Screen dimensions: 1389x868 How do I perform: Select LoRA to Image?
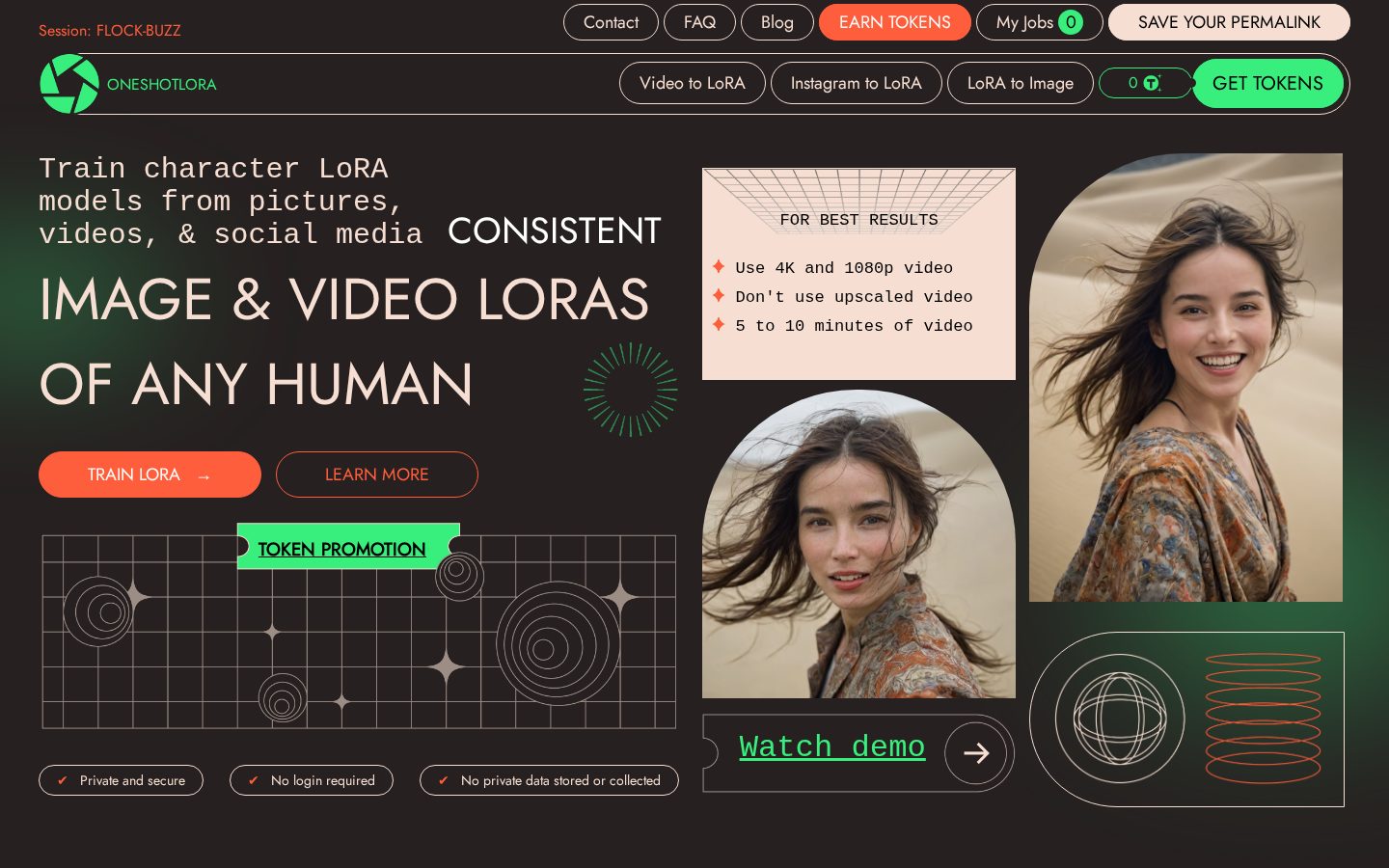tap(1021, 83)
